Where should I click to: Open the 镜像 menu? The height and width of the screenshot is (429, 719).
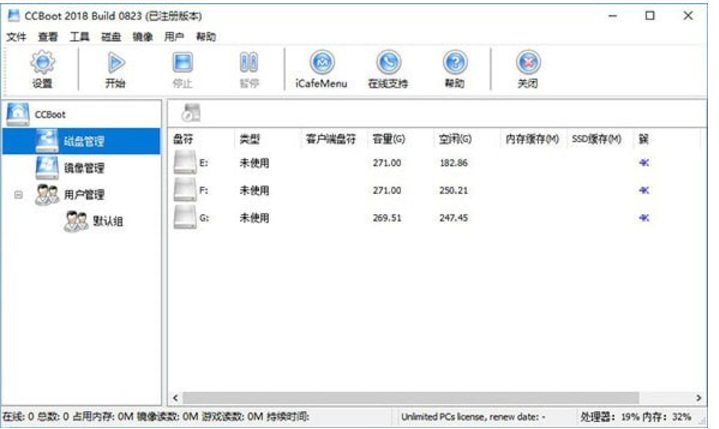(143, 37)
